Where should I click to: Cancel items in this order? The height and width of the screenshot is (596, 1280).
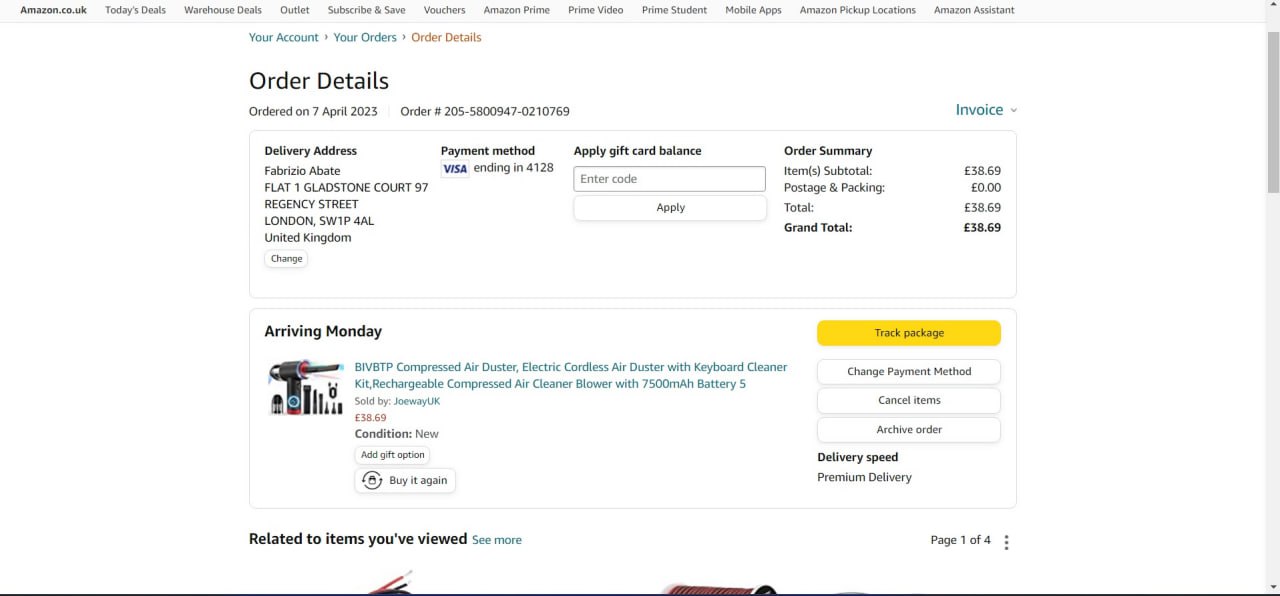[909, 401]
